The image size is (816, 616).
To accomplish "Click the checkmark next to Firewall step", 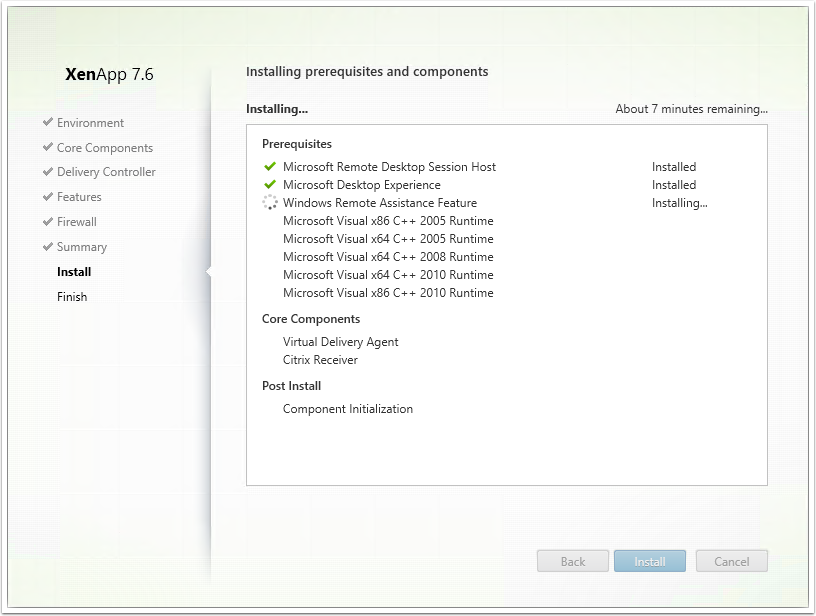I will click(x=48, y=222).
